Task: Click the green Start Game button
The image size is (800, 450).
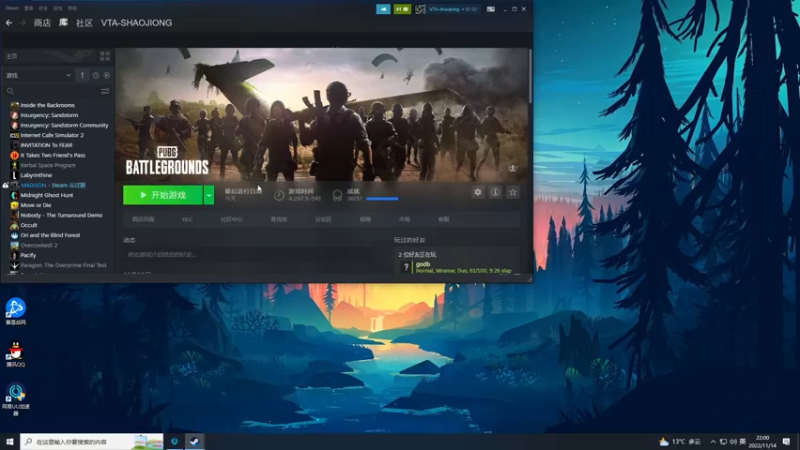Action: [163, 195]
